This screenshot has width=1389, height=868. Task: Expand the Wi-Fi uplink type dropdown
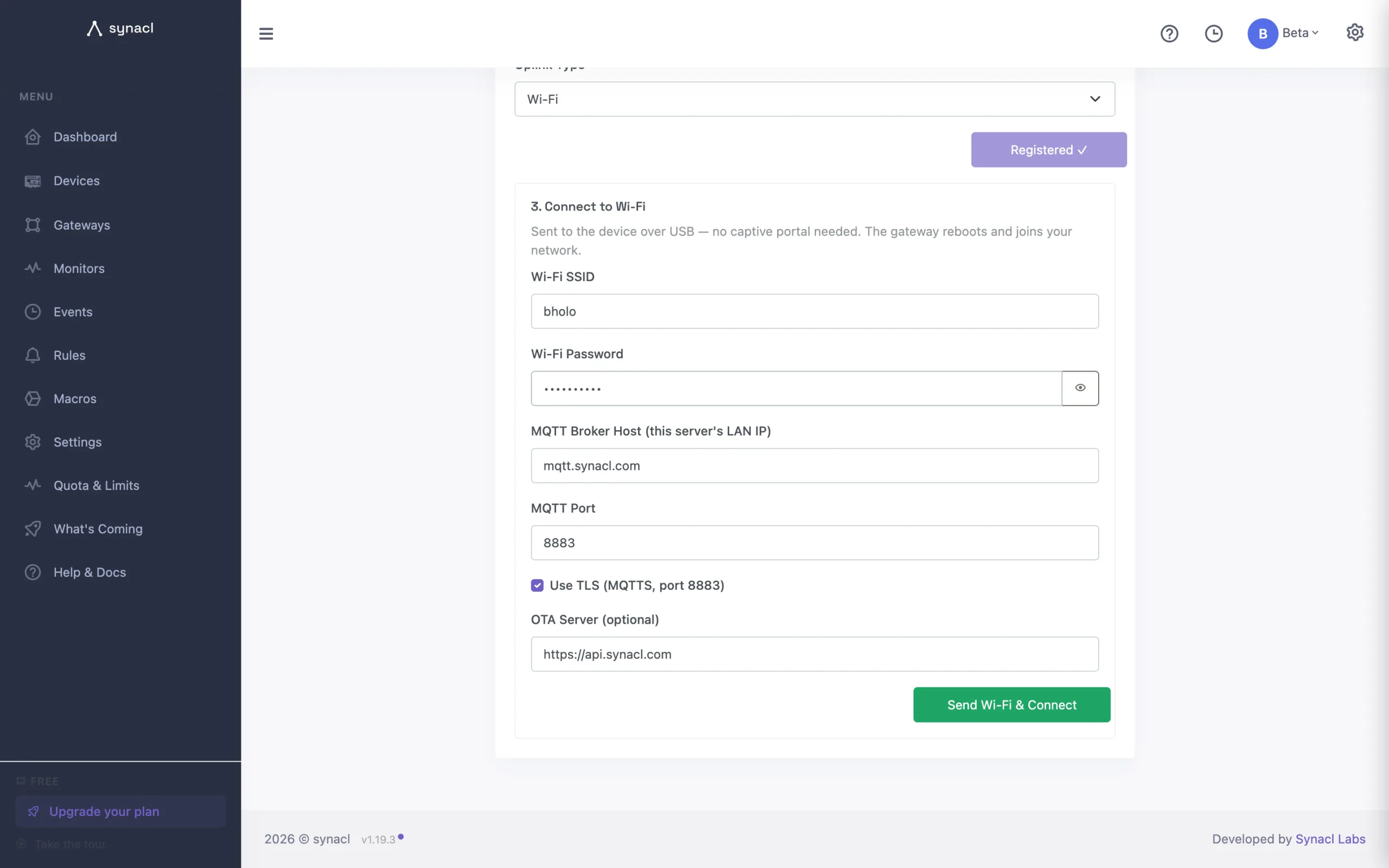(x=814, y=99)
